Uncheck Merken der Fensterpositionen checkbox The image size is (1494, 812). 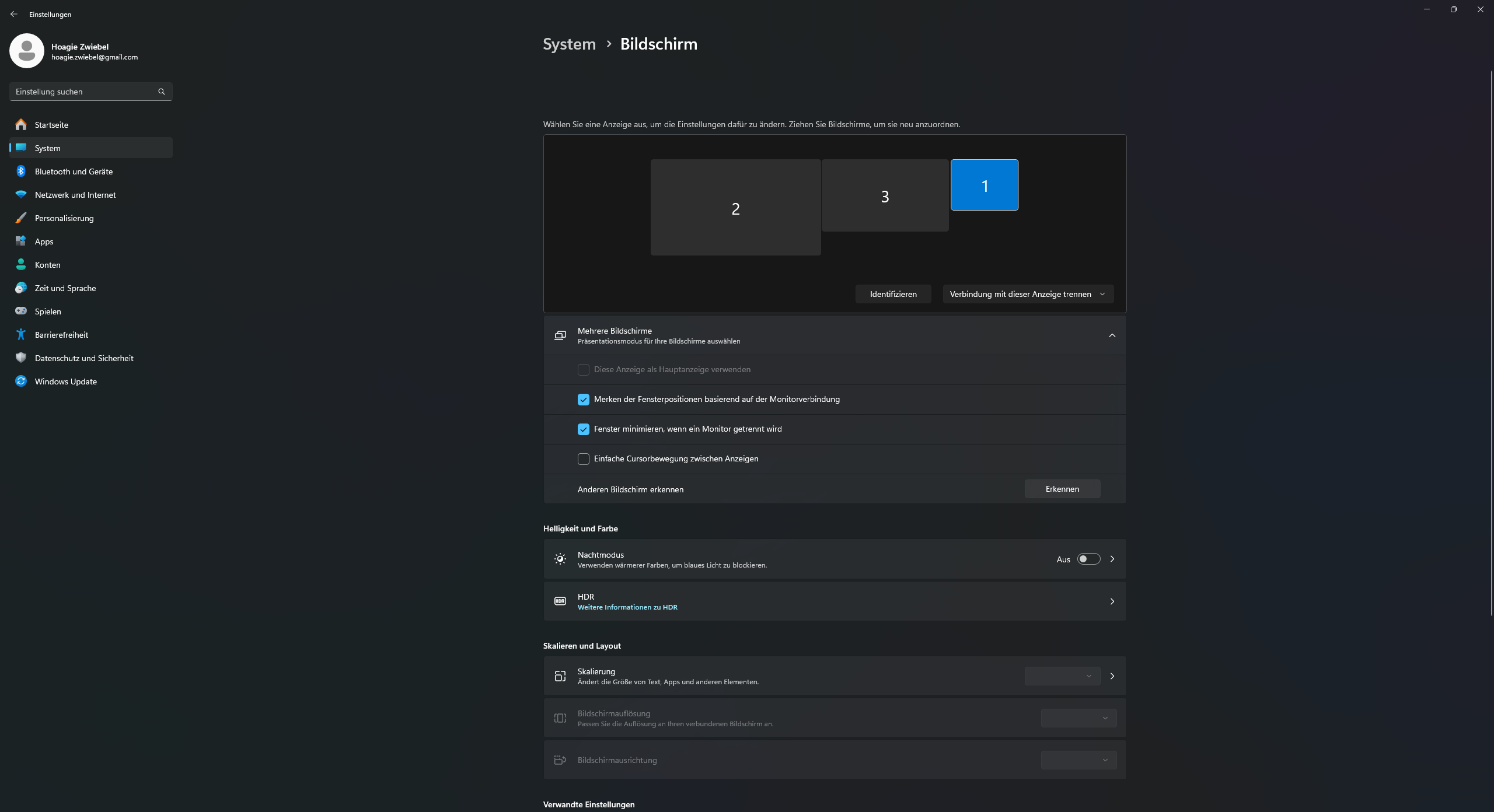click(583, 400)
